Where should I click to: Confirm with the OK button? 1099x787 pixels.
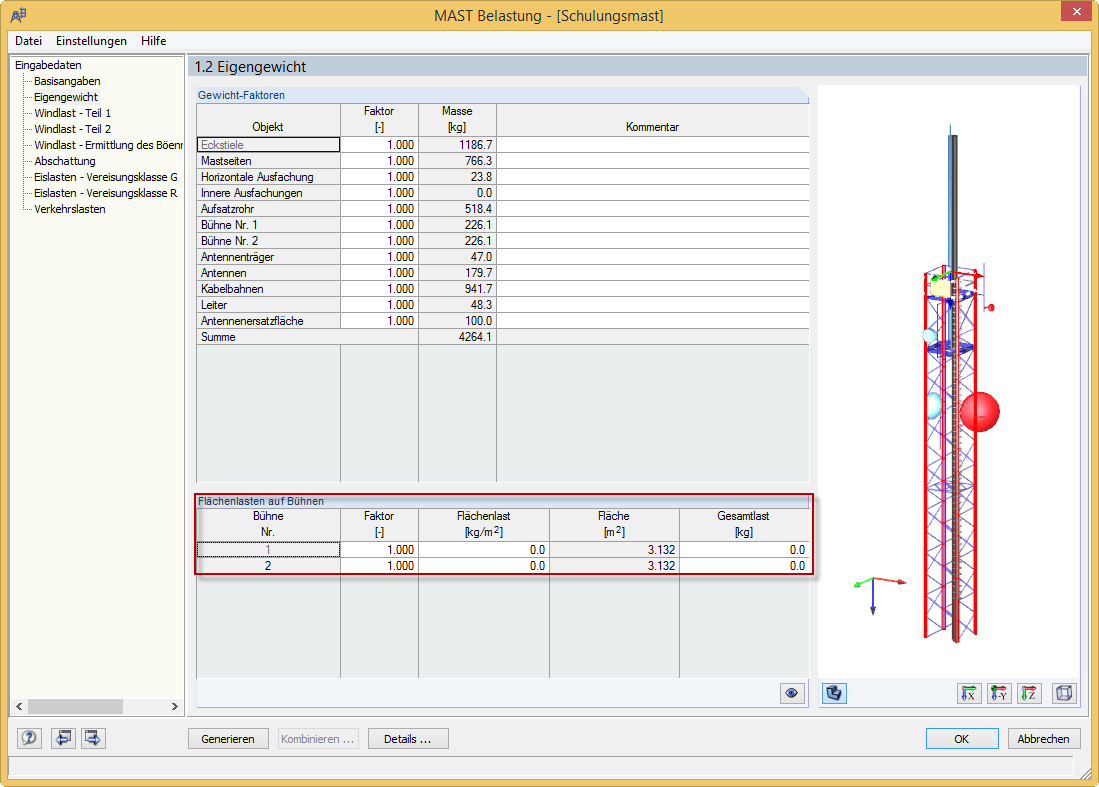962,739
